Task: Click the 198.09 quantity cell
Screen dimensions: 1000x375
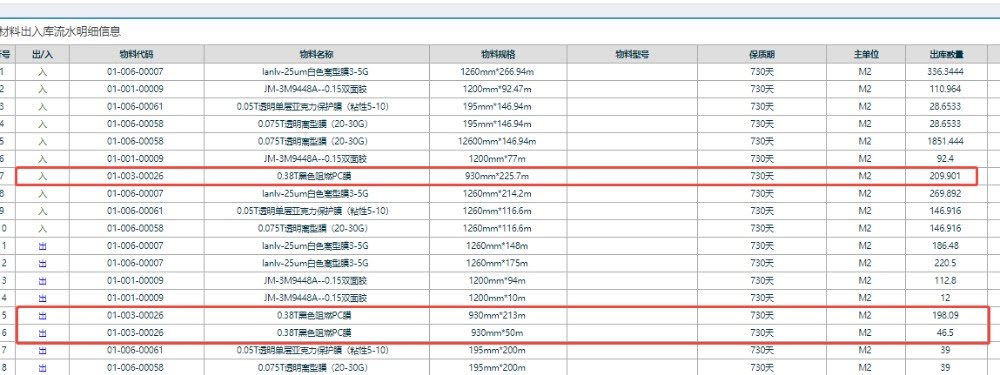Action: [x=946, y=315]
